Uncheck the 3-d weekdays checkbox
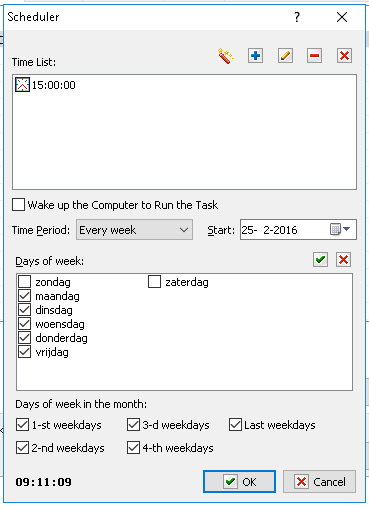 pos(133,425)
